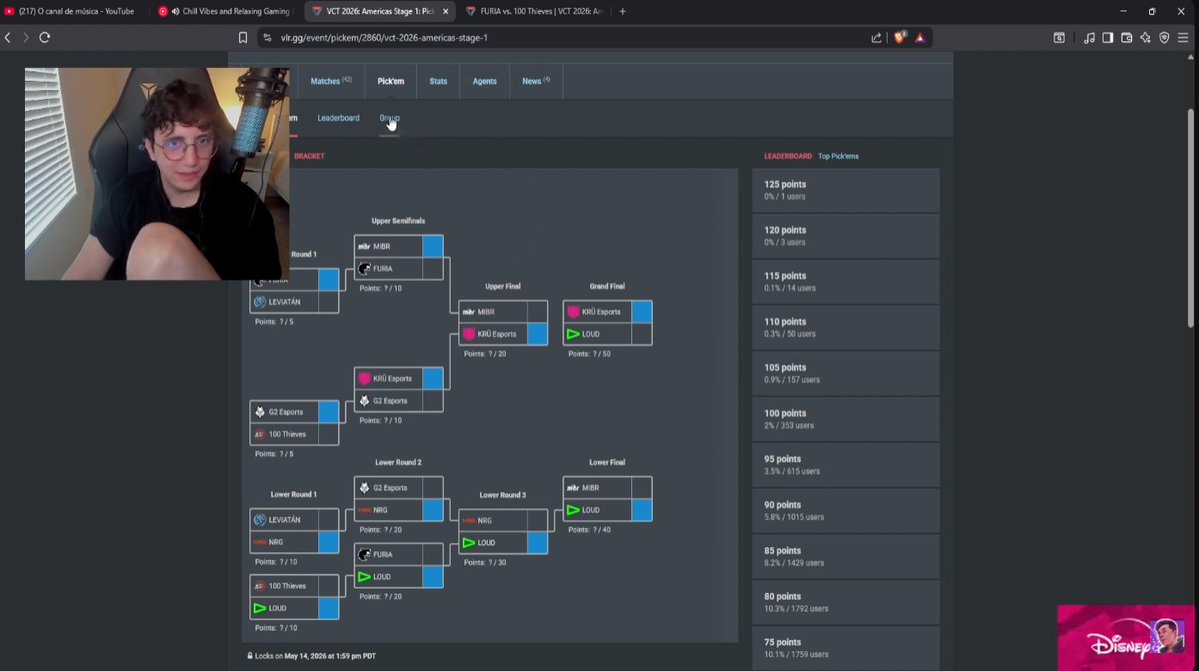Screen dimensions: 1199x671
Task: Open the media control music note icon
Action: [x=1089, y=37]
